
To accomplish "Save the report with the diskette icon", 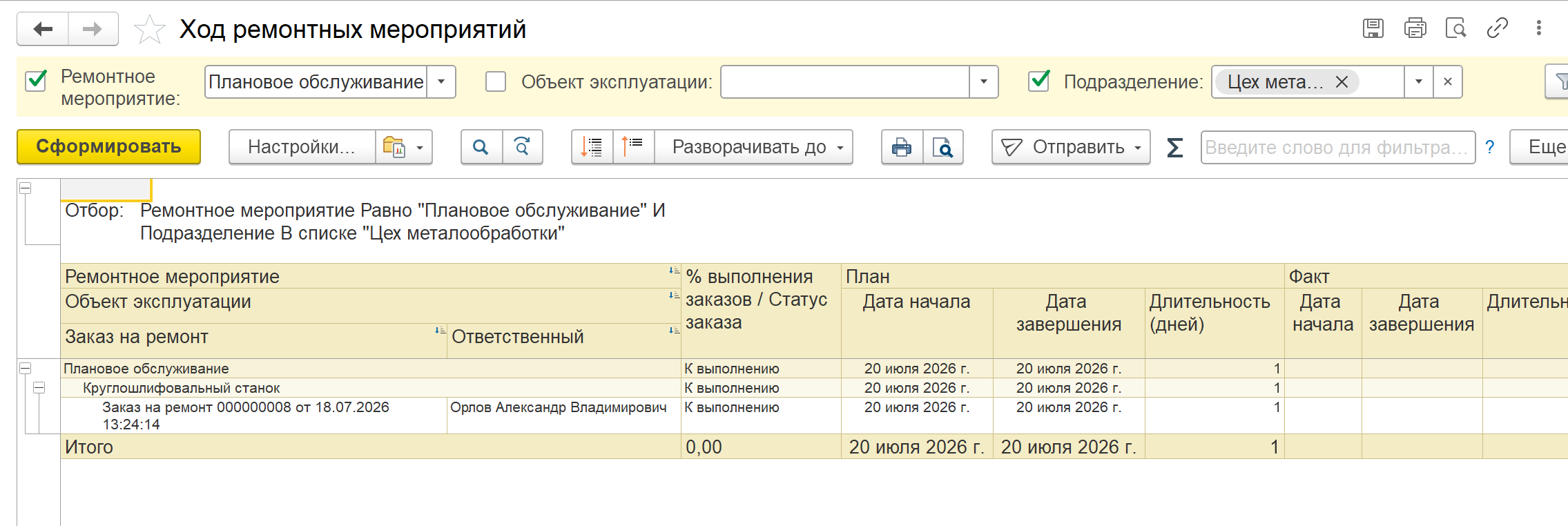I will click(1373, 28).
